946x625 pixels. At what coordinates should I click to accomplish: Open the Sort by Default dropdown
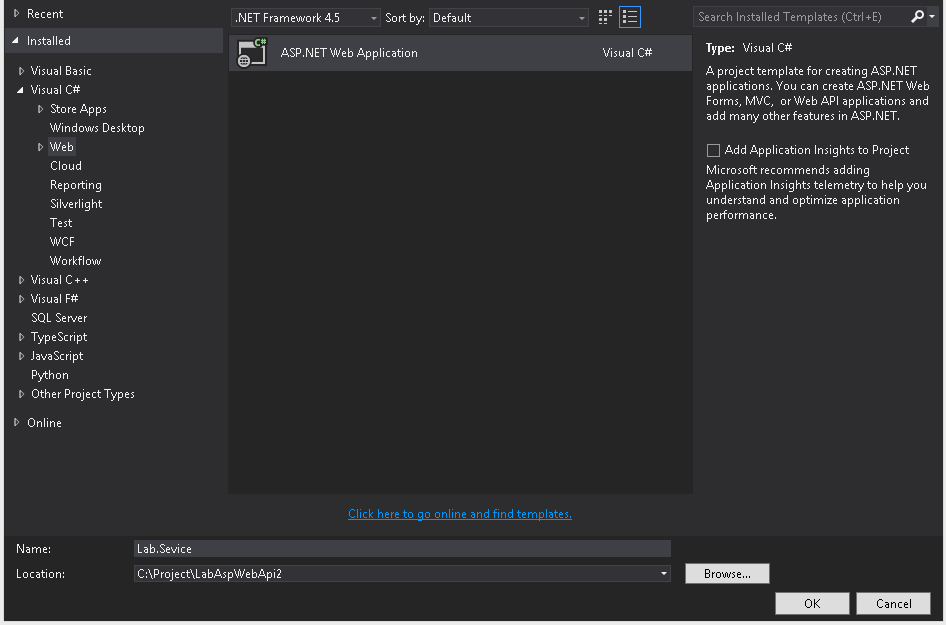[509, 17]
